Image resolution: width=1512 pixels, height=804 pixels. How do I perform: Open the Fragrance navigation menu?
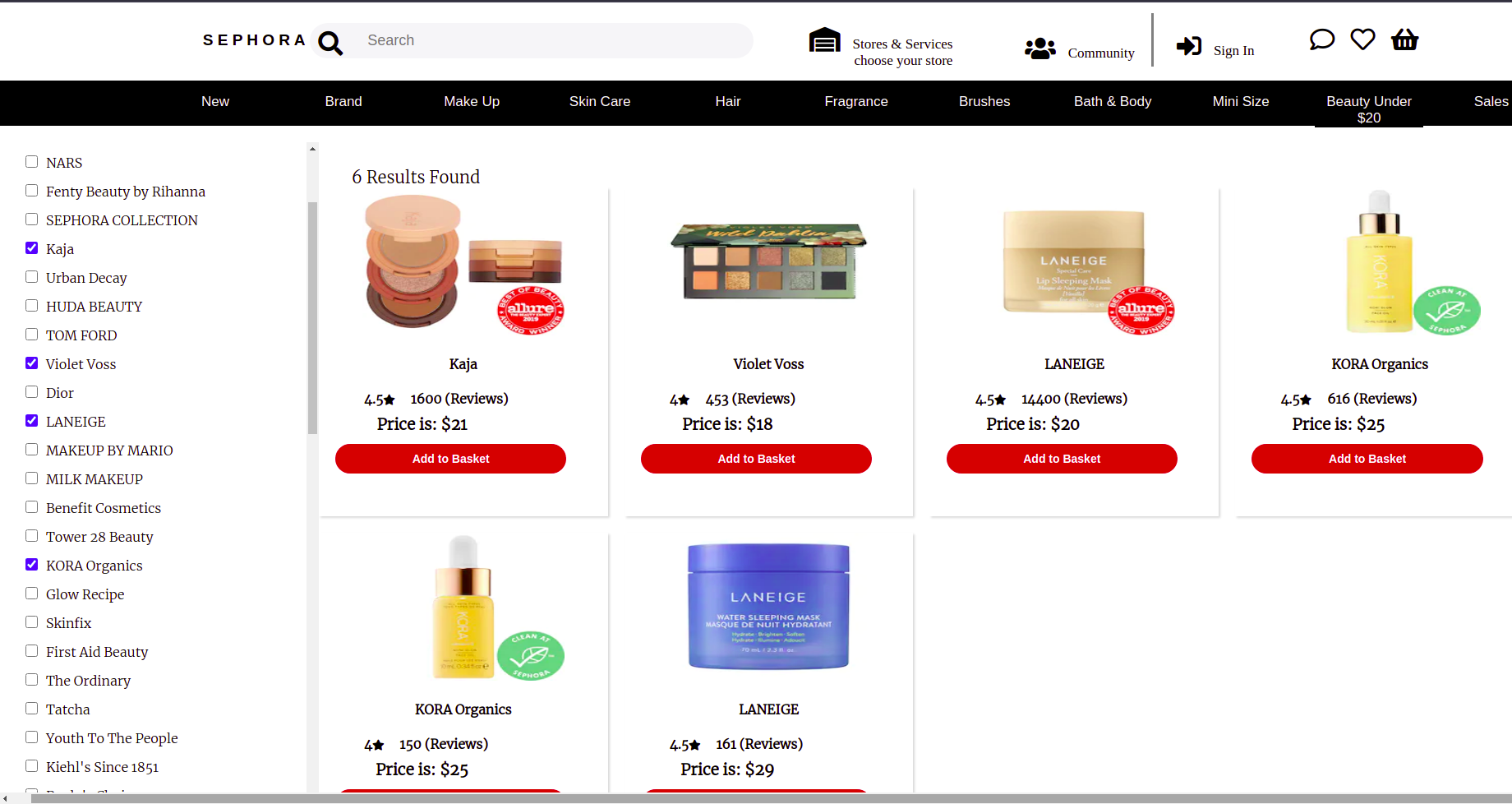pyautogui.click(x=856, y=101)
